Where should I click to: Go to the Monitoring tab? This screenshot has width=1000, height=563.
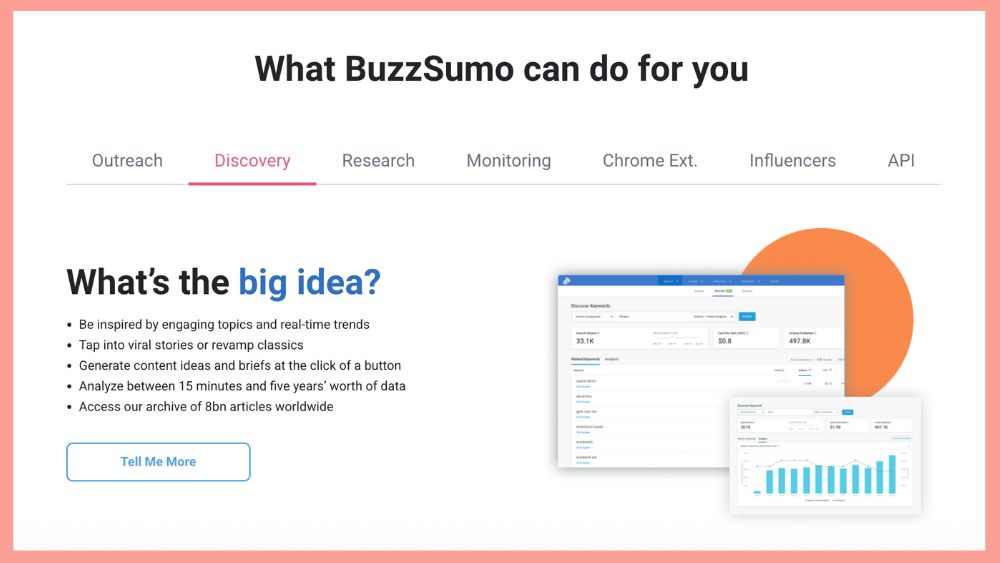point(508,161)
